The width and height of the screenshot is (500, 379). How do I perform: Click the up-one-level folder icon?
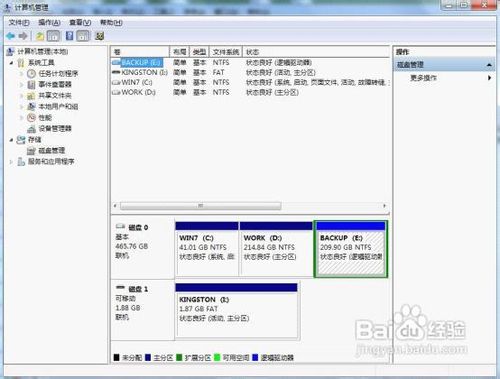[40, 36]
